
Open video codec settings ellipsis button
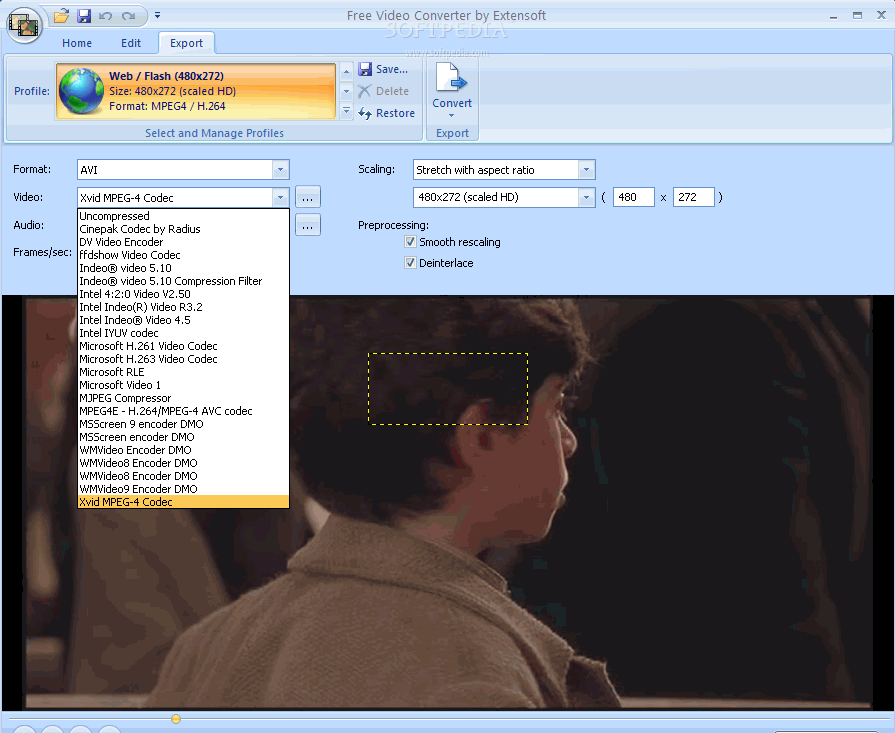(308, 198)
